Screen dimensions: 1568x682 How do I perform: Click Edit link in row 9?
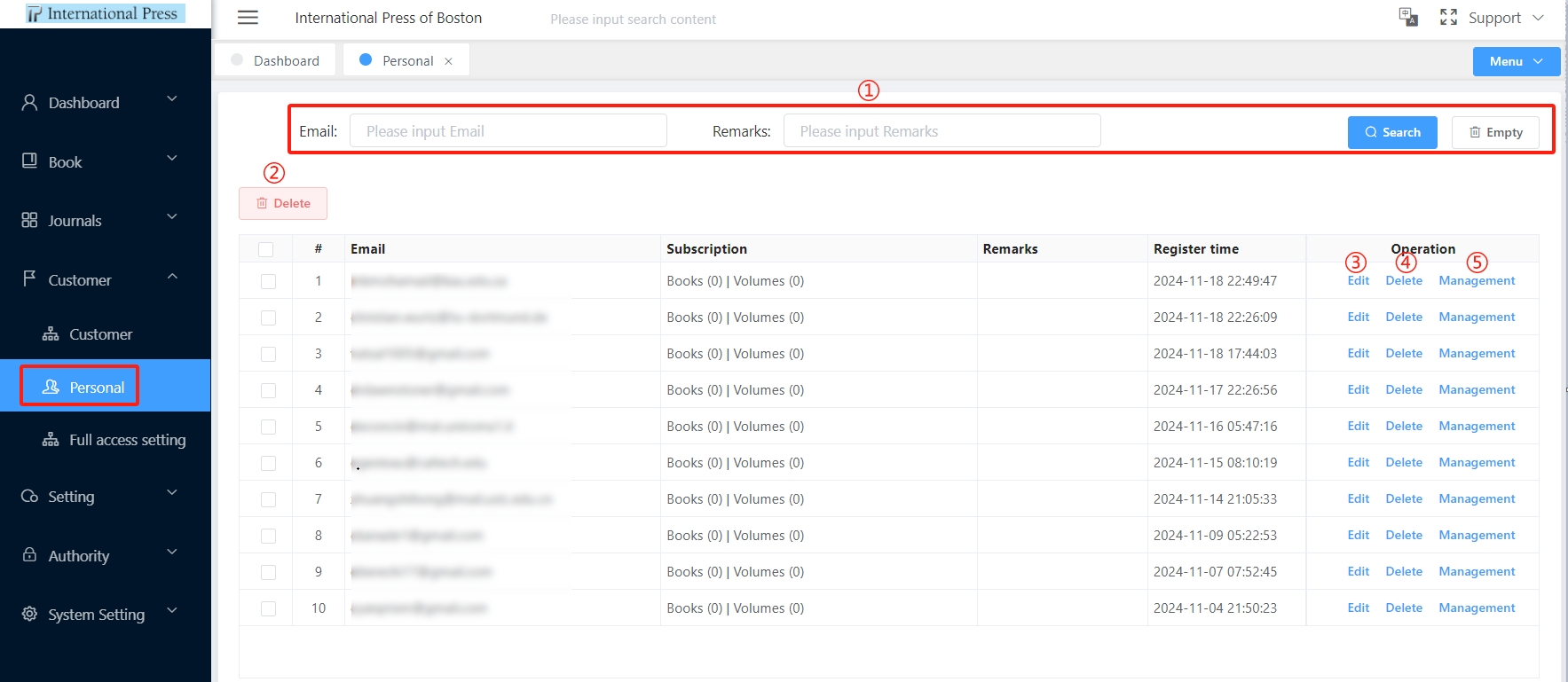click(x=1358, y=572)
